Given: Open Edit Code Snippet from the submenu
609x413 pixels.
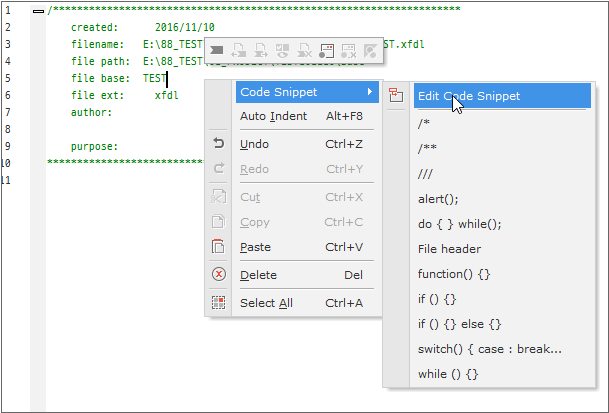Looking at the screenshot, I should [x=469, y=96].
